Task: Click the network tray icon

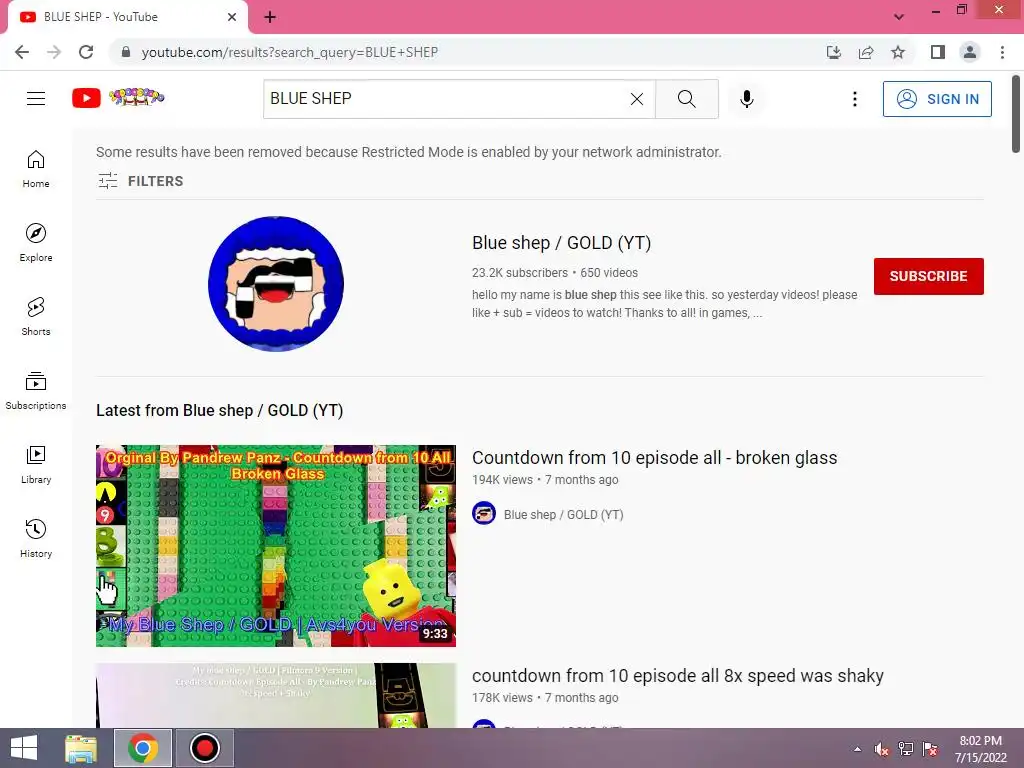Action: click(x=906, y=749)
